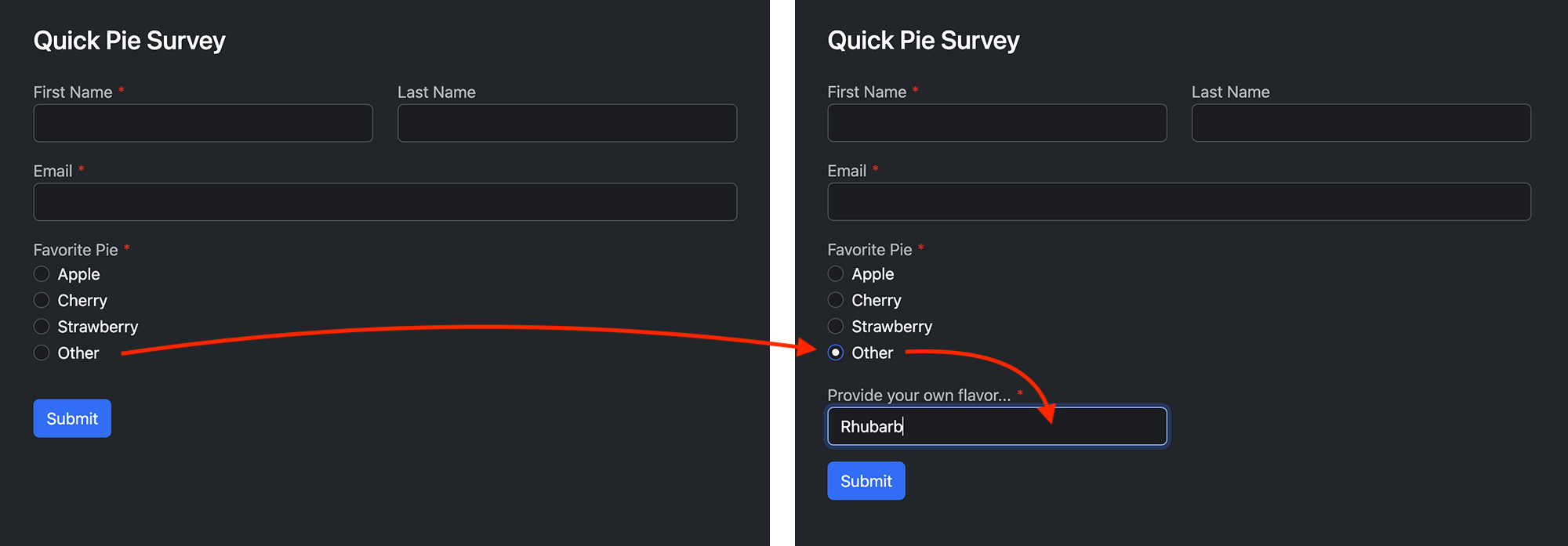Focus the right Last Name input
The image size is (1568, 546).
pyautogui.click(x=1360, y=123)
